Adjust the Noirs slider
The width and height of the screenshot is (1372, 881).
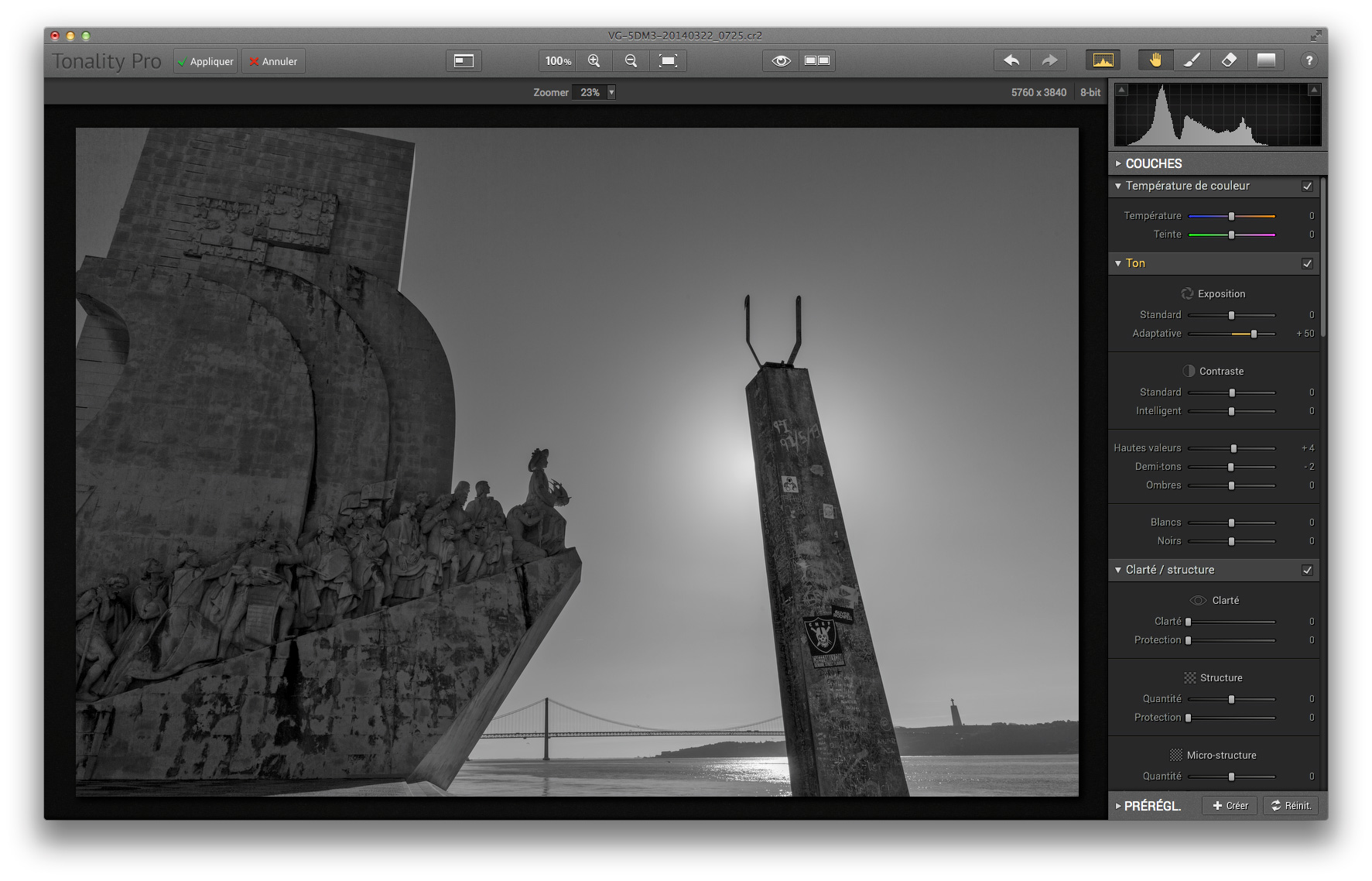click(1231, 541)
